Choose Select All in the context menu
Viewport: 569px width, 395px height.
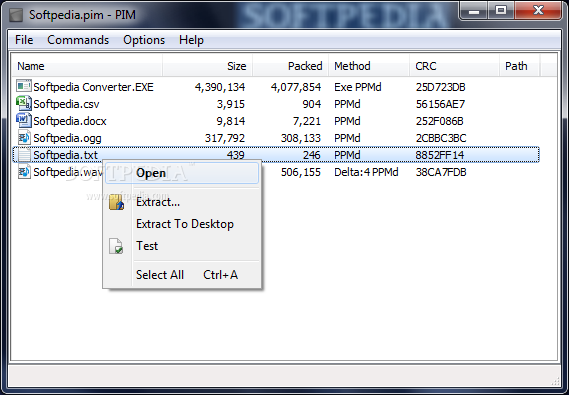point(182,275)
